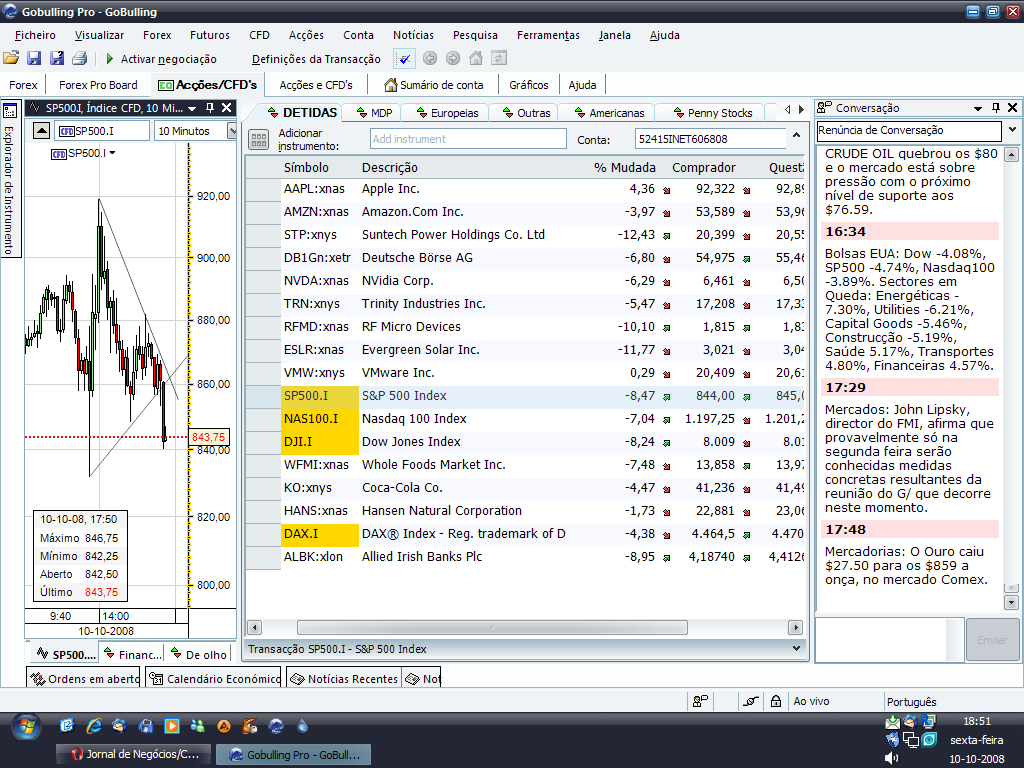Open the Ferramentas menu
Viewport: 1024px width, 768px height.
(548, 35)
